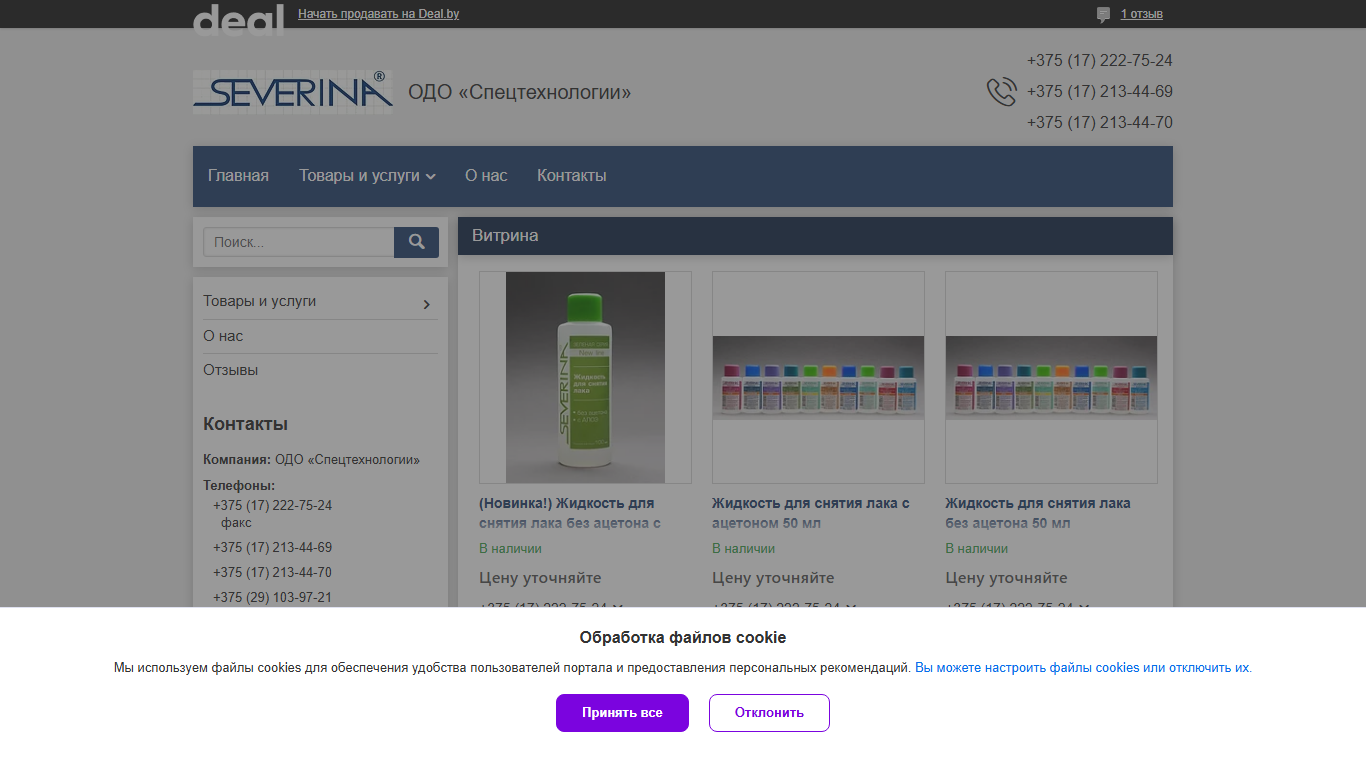This screenshot has height=768, width=1366.
Task: Click 'Отклонить' cookie button
Action: pyautogui.click(x=769, y=713)
